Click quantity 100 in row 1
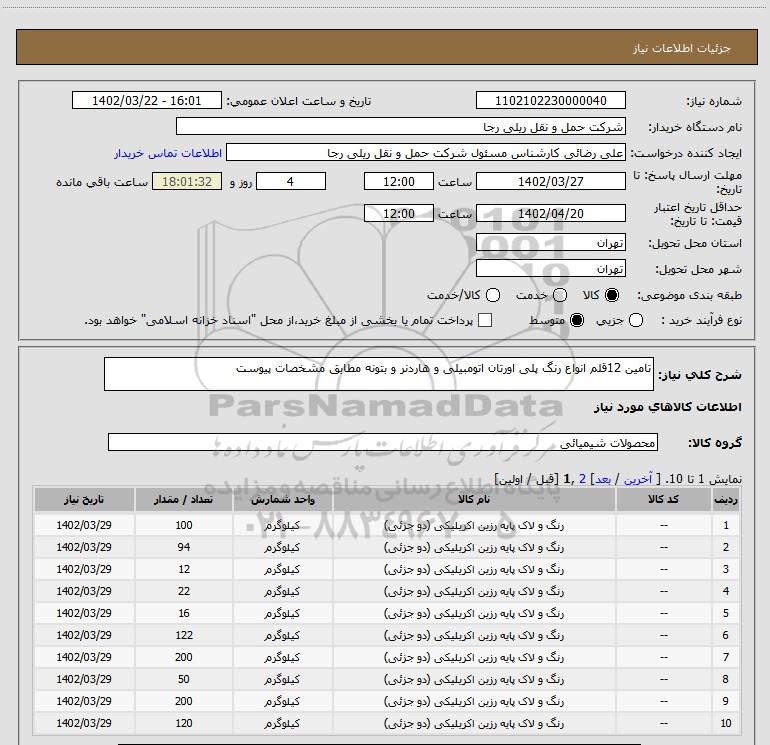The width and height of the screenshot is (770, 745). [184, 525]
